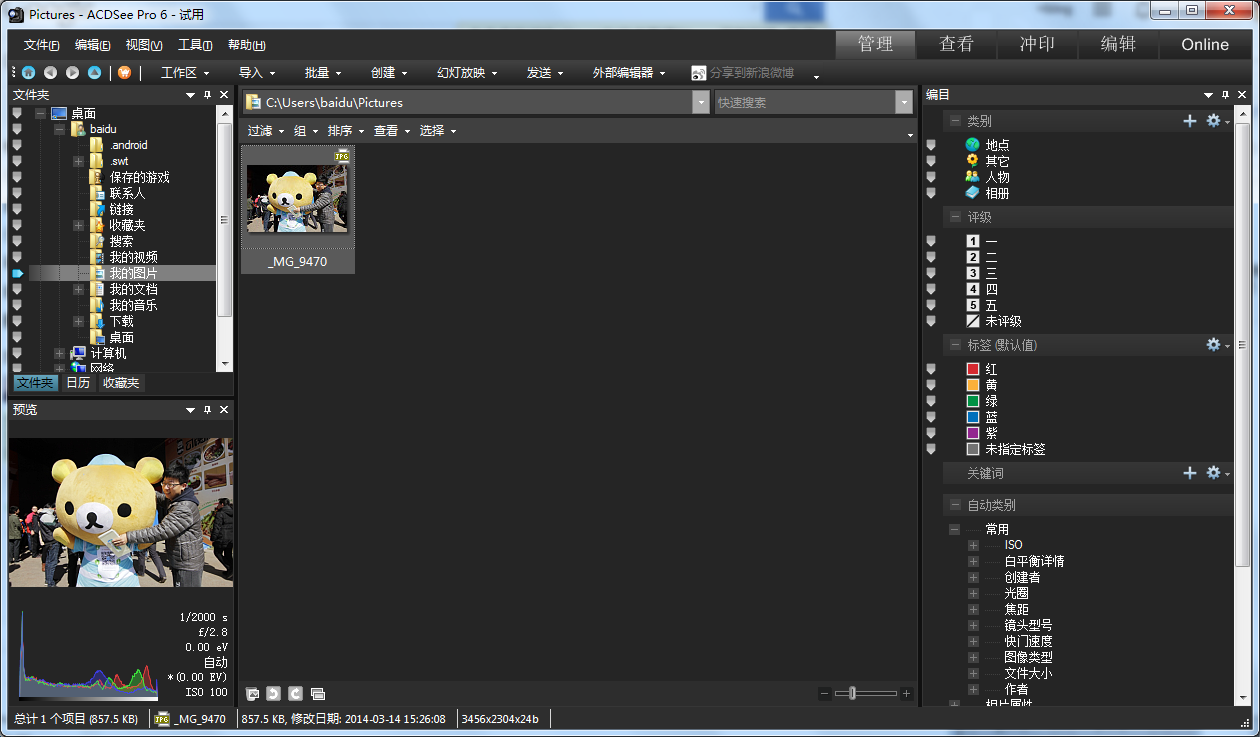Navigate back with the left arrow icon

pyautogui.click(x=50, y=72)
